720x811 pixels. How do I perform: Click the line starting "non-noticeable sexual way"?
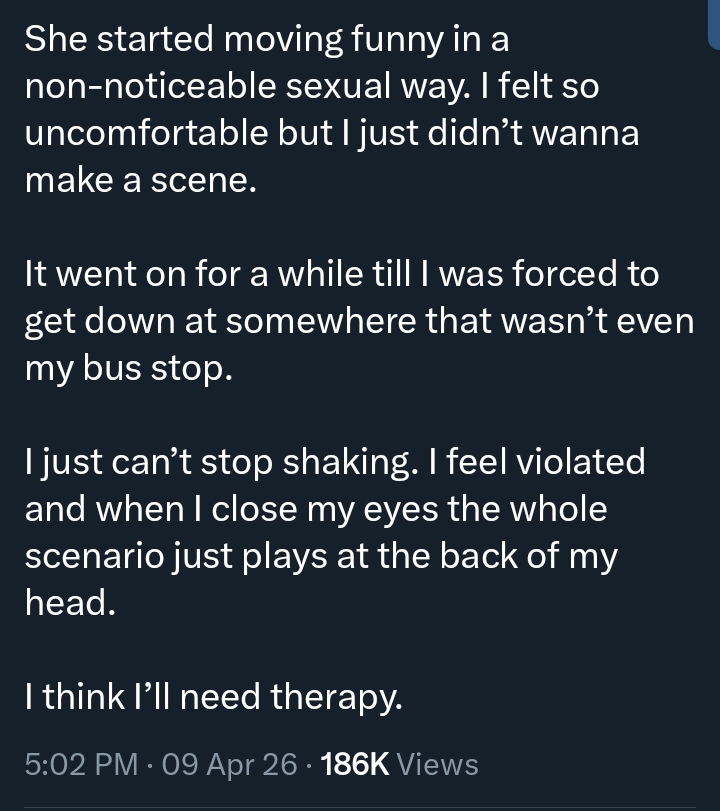(311, 86)
